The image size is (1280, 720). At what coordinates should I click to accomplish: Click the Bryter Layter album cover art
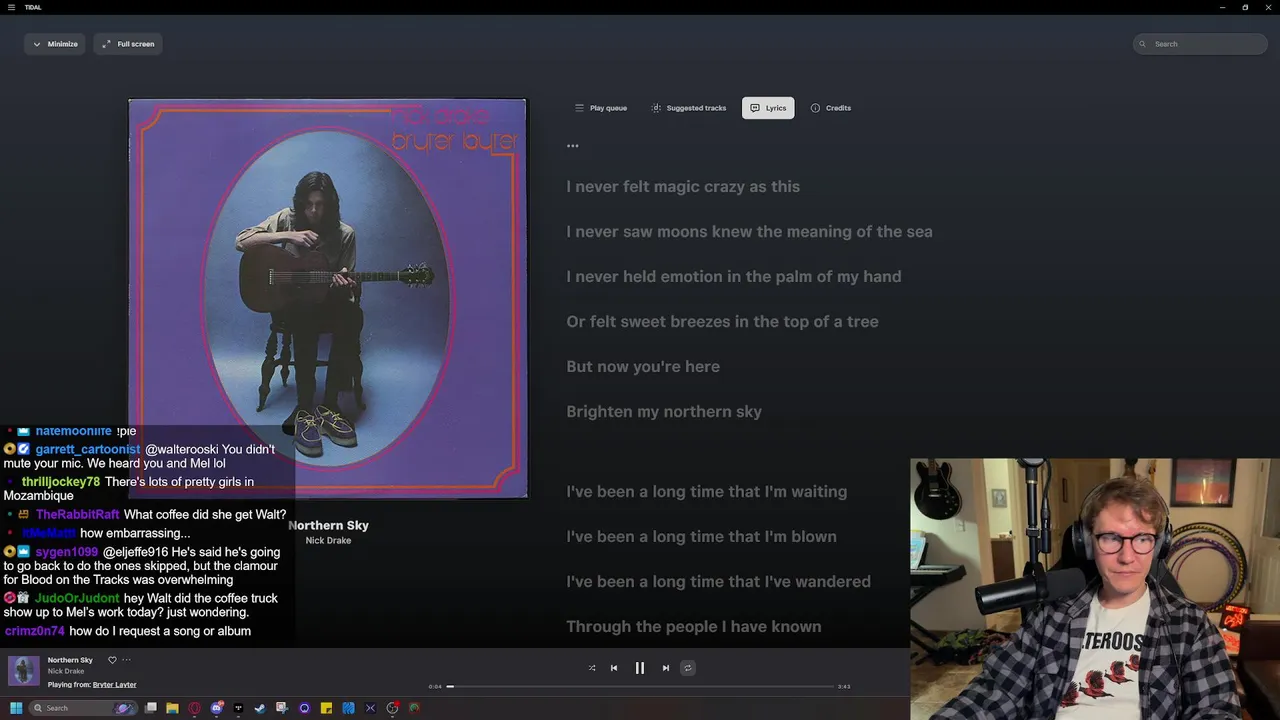click(327, 298)
